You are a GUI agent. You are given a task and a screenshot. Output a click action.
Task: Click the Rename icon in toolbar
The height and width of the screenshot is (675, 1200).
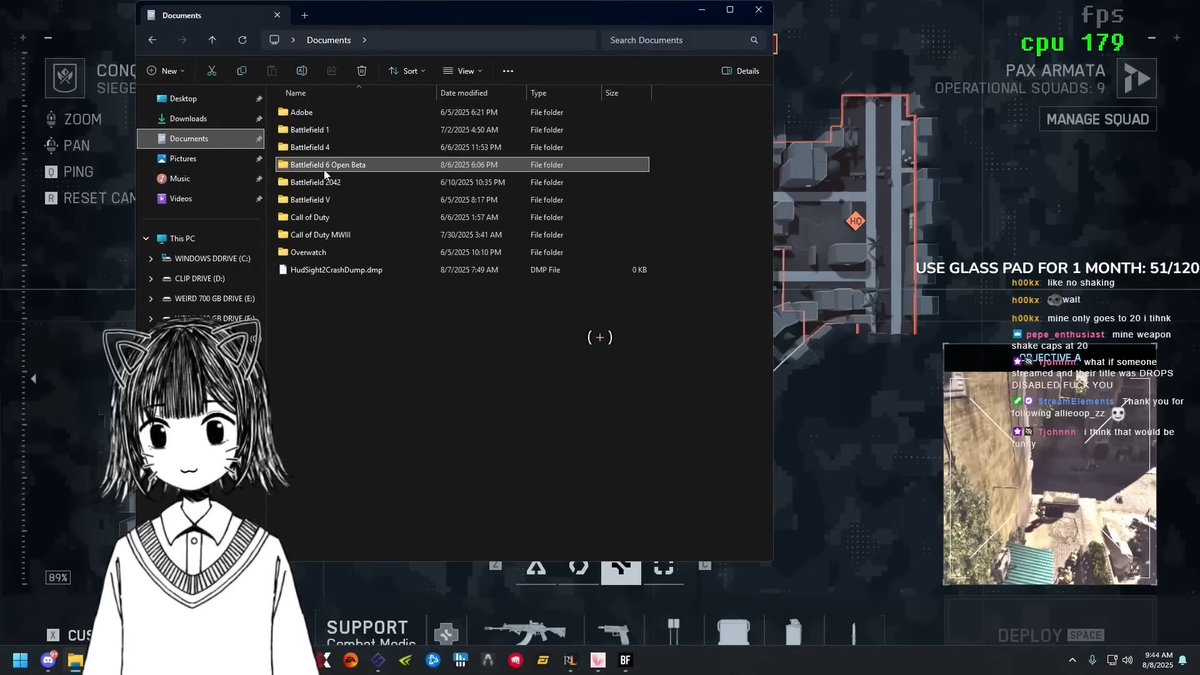coord(302,71)
